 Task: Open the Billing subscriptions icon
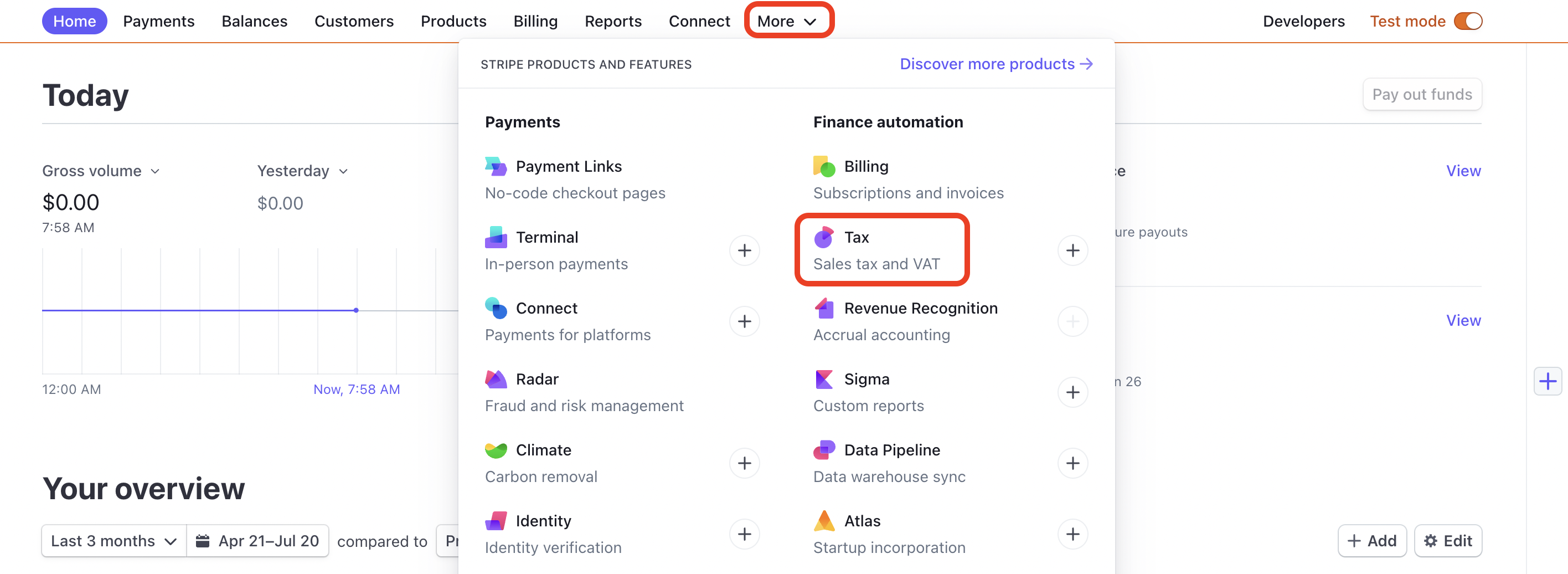click(823, 166)
